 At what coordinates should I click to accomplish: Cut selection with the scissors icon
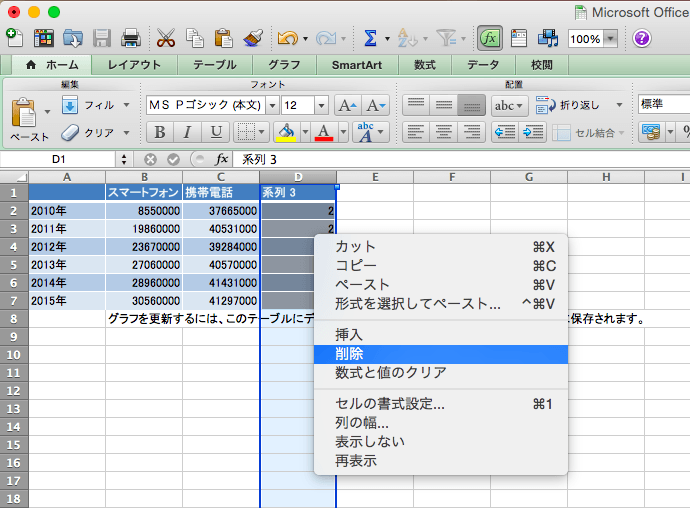(165, 38)
